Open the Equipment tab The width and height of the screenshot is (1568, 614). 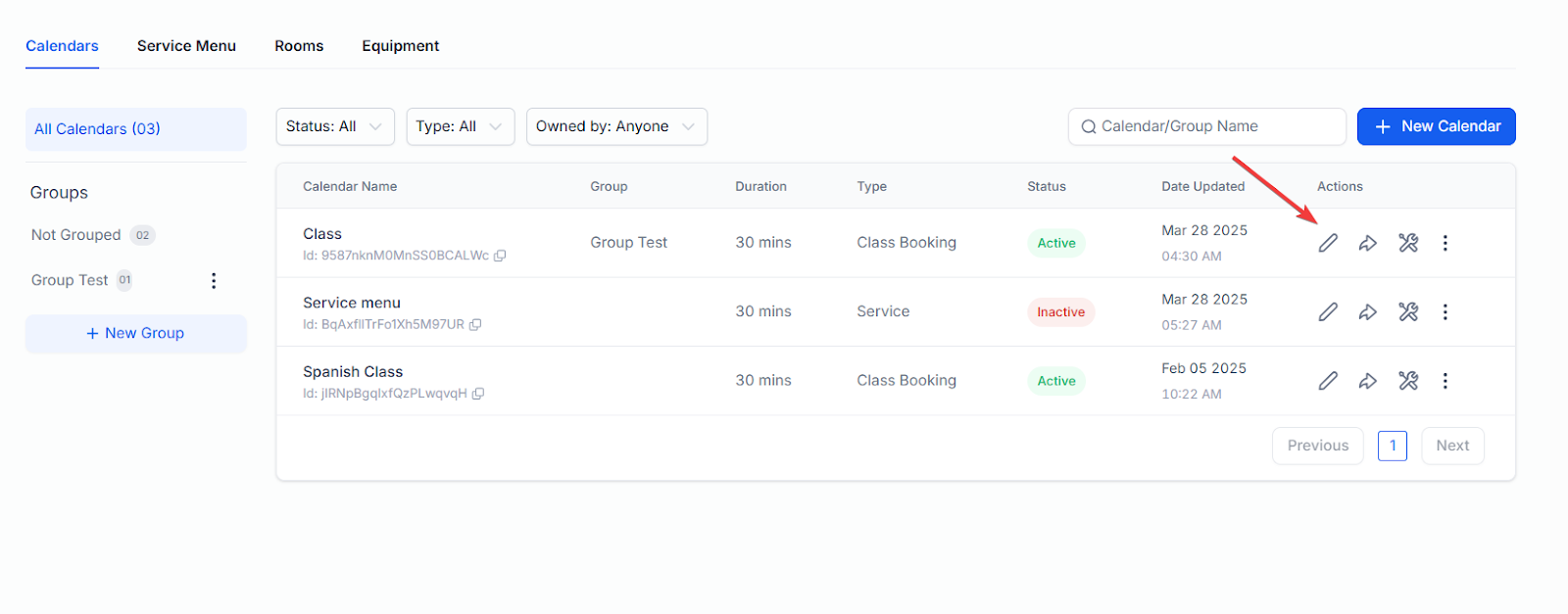click(x=400, y=46)
